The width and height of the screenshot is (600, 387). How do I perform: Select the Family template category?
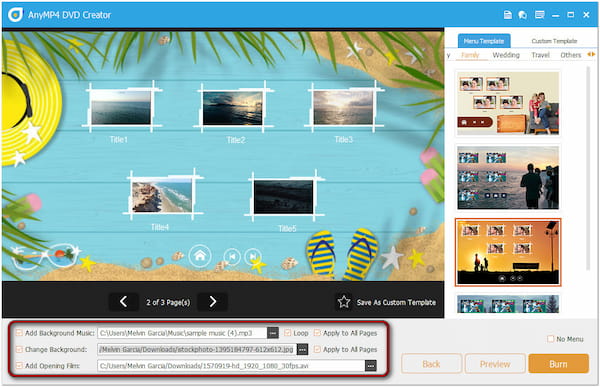tap(470, 55)
